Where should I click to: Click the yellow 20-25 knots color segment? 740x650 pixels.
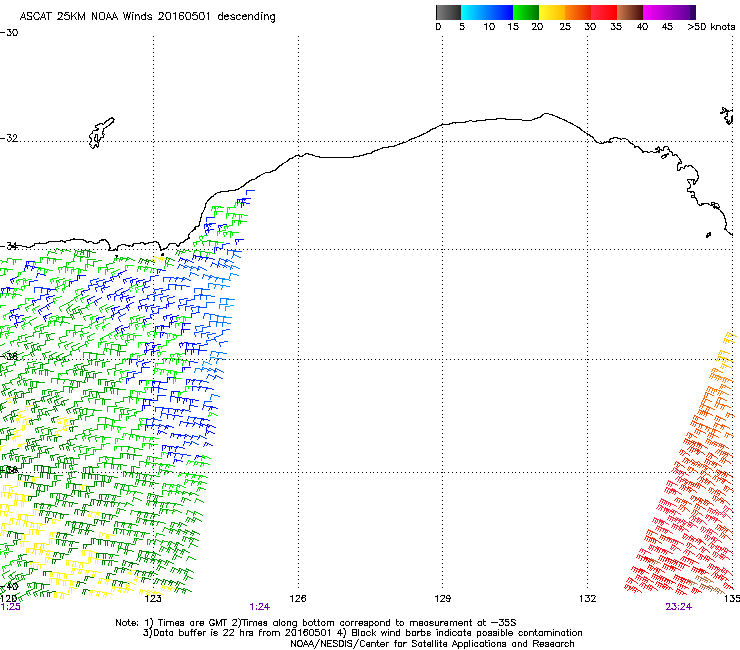pyautogui.click(x=552, y=12)
